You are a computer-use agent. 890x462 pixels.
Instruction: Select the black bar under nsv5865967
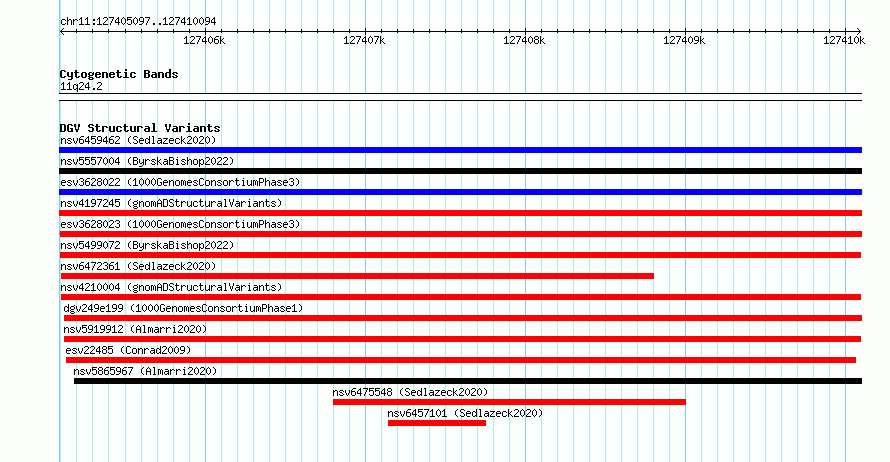(x=468, y=381)
